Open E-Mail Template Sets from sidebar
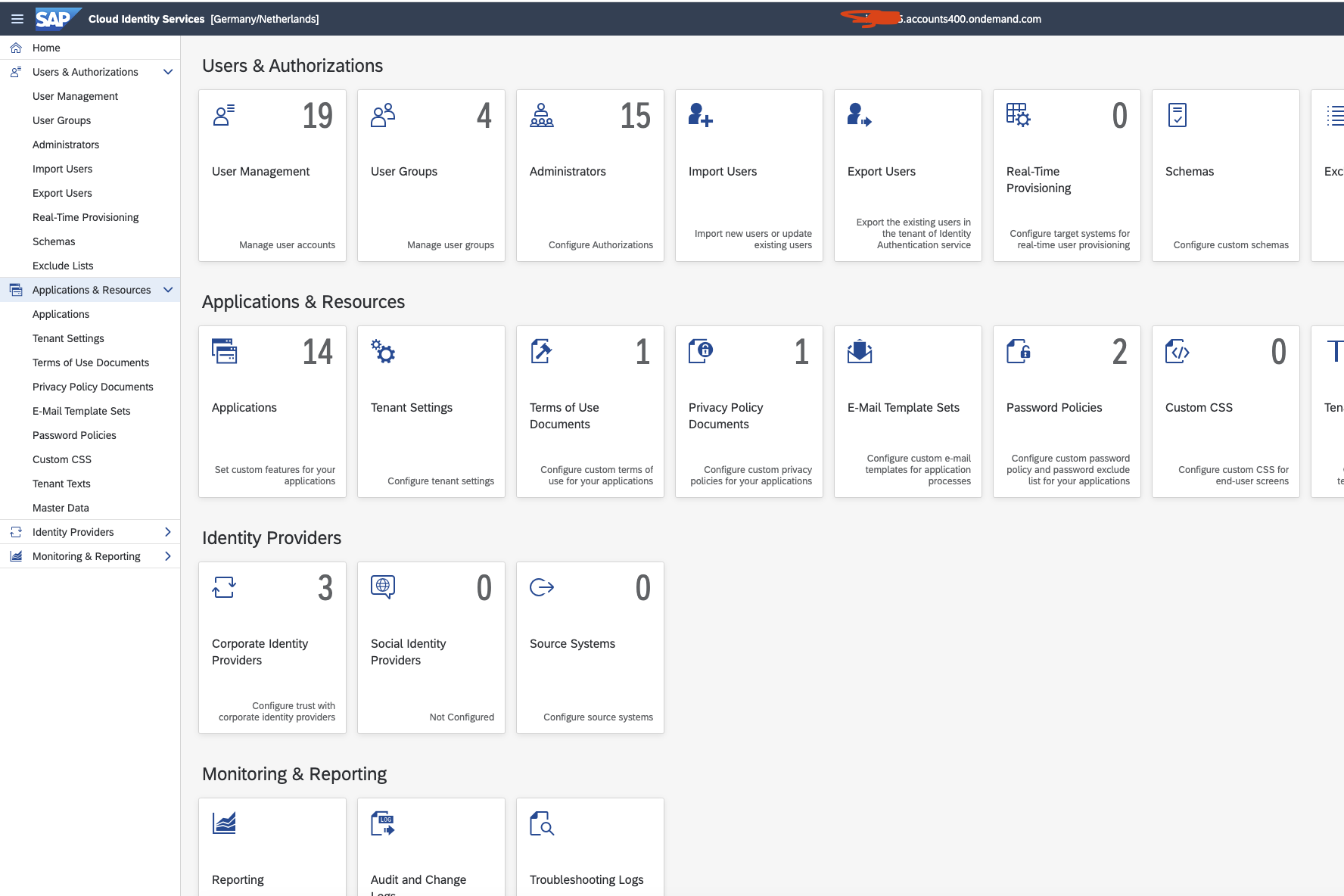 pyautogui.click(x=90, y=411)
